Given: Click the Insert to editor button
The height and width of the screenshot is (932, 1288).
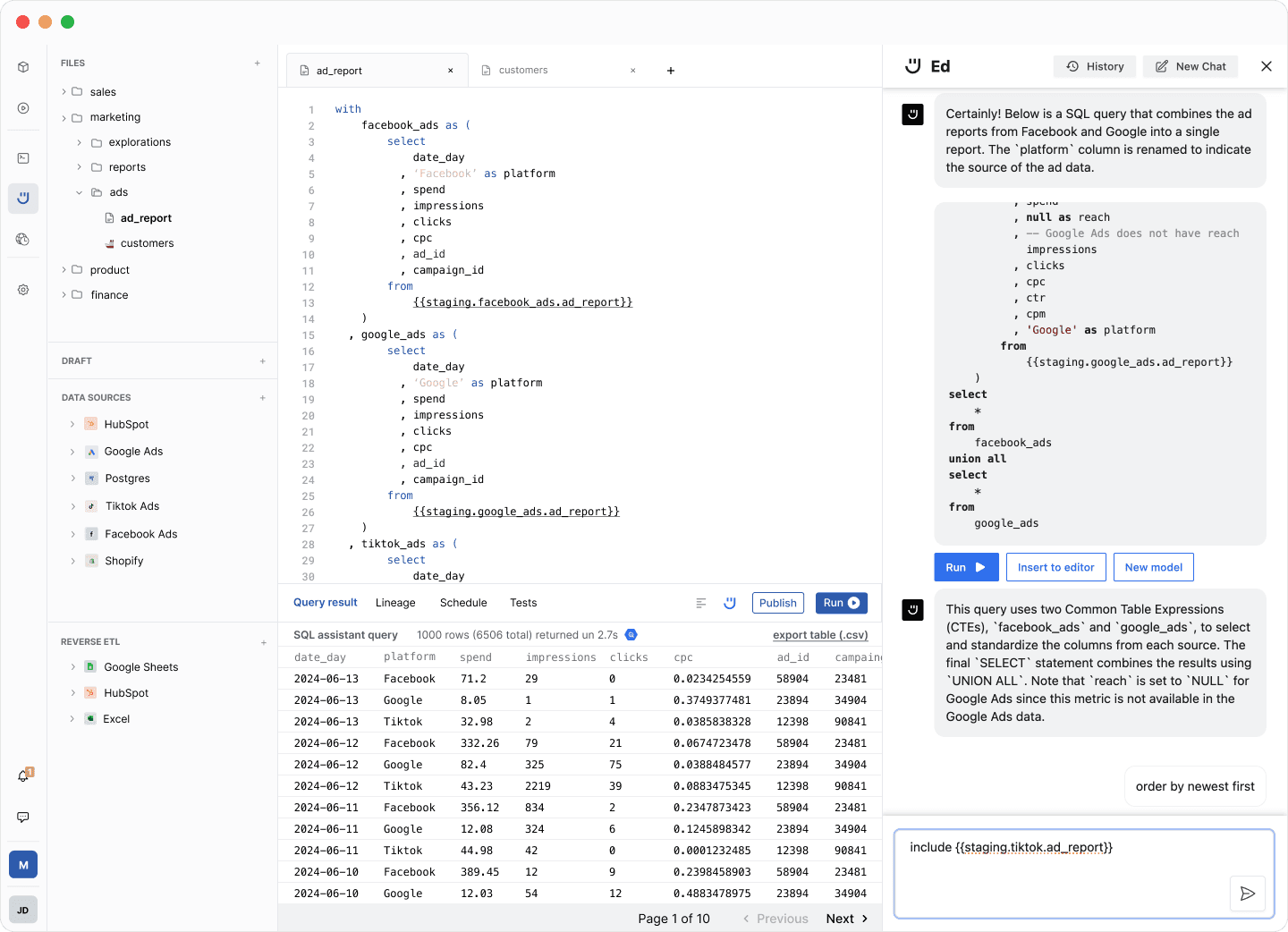Looking at the screenshot, I should [x=1055, y=567].
